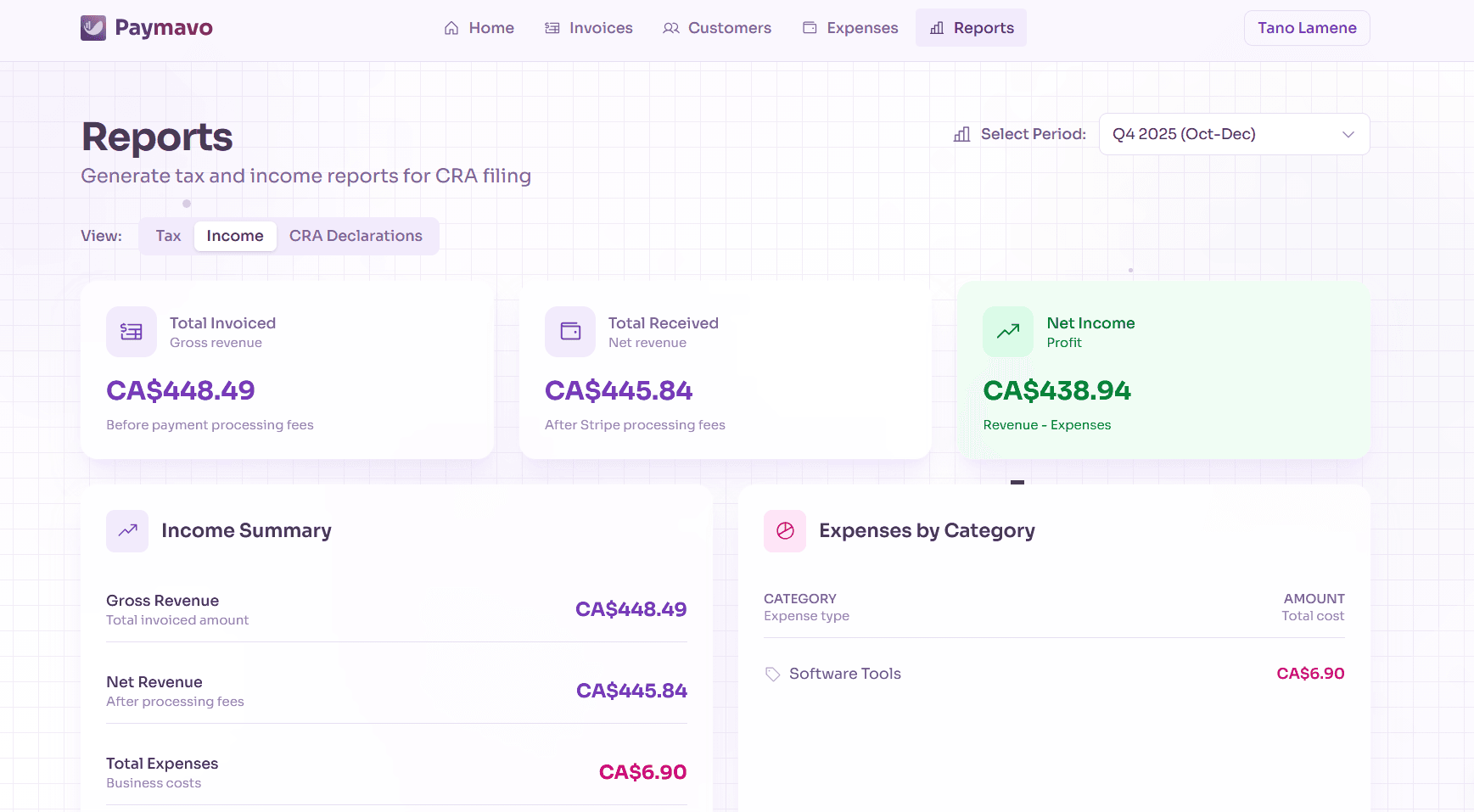This screenshot has width=1474, height=812.
Task: Switch to CRA Declarations view
Action: [x=356, y=236]
